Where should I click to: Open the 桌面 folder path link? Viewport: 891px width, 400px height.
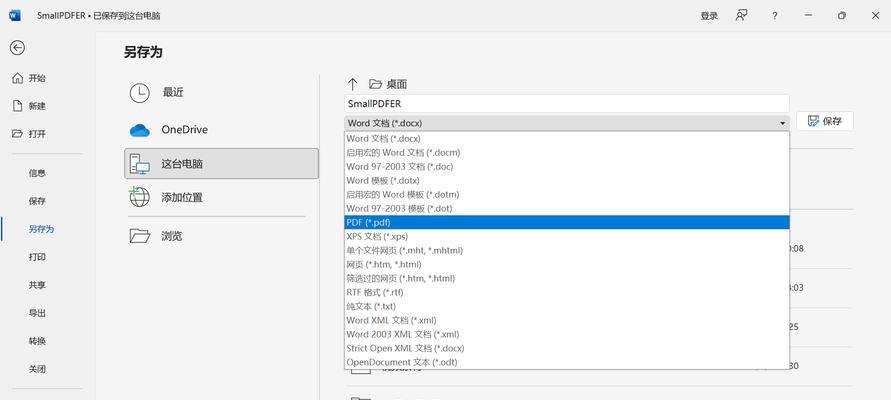coord(397,84)
